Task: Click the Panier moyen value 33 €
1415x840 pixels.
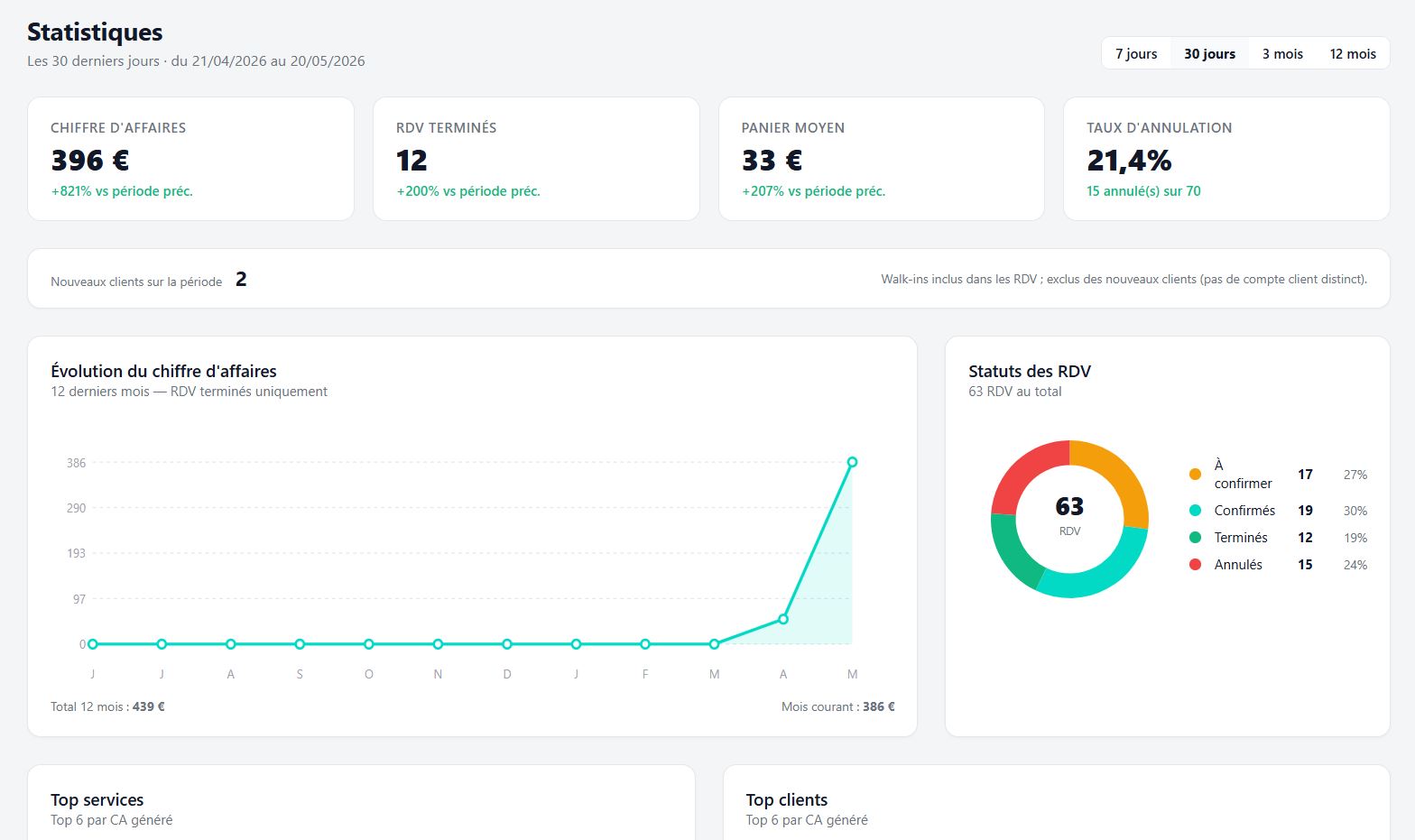Action: pyautogui.click(x=772, y=161)
